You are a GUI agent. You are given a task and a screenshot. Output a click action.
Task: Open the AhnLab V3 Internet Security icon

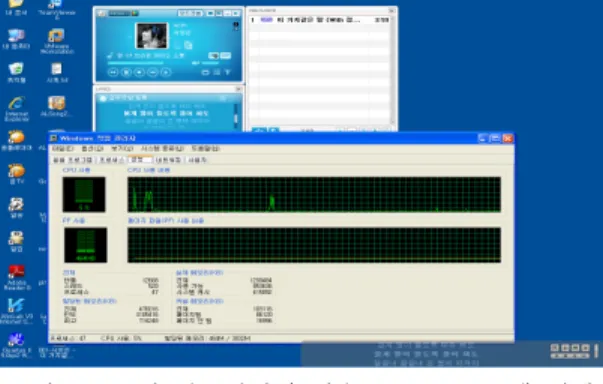click(17, 311)
